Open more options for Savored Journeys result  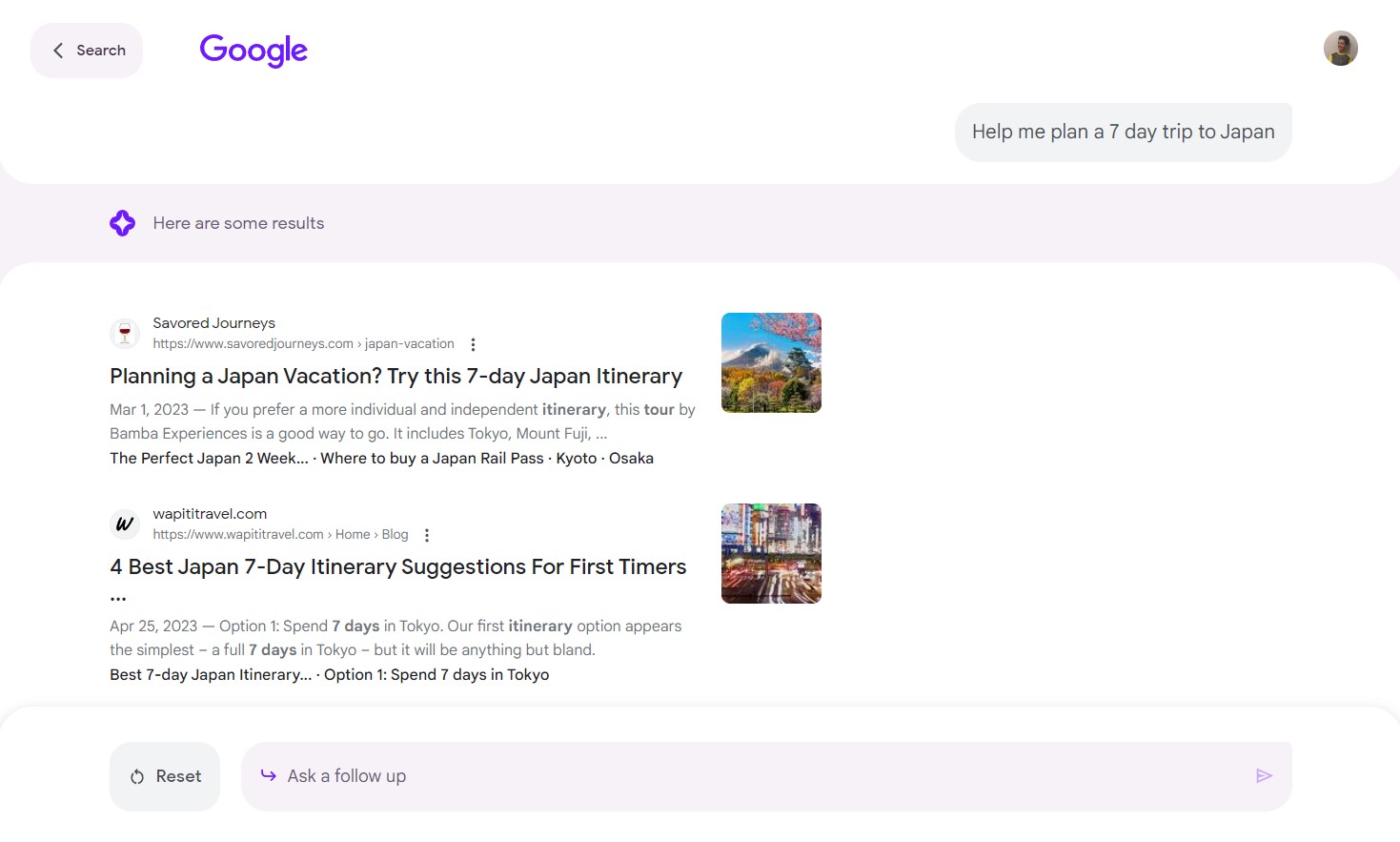coord(473,344)
